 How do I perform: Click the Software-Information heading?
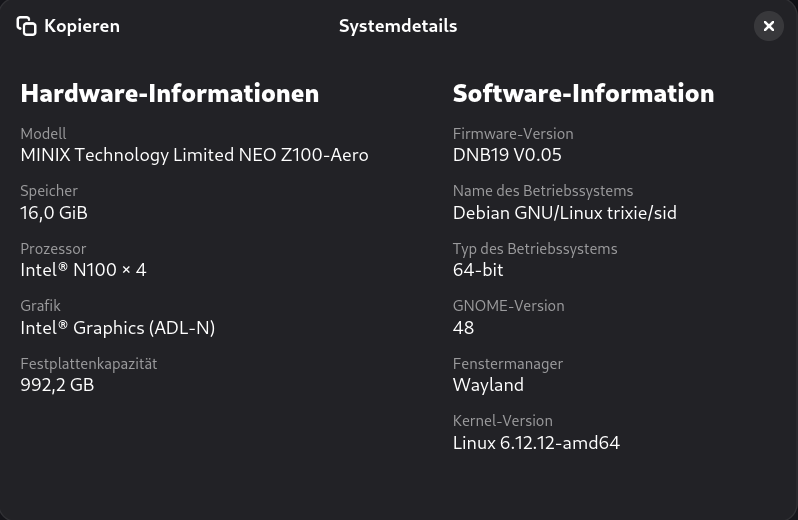point(583,94)
